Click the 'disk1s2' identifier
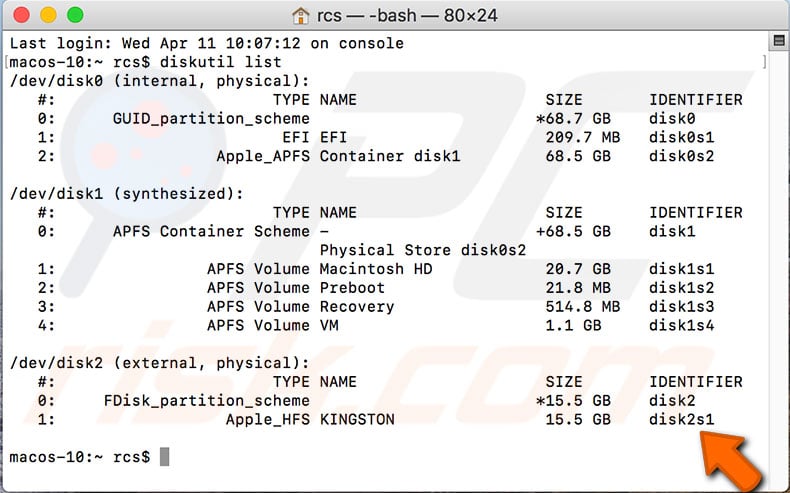 coord(682,288)
